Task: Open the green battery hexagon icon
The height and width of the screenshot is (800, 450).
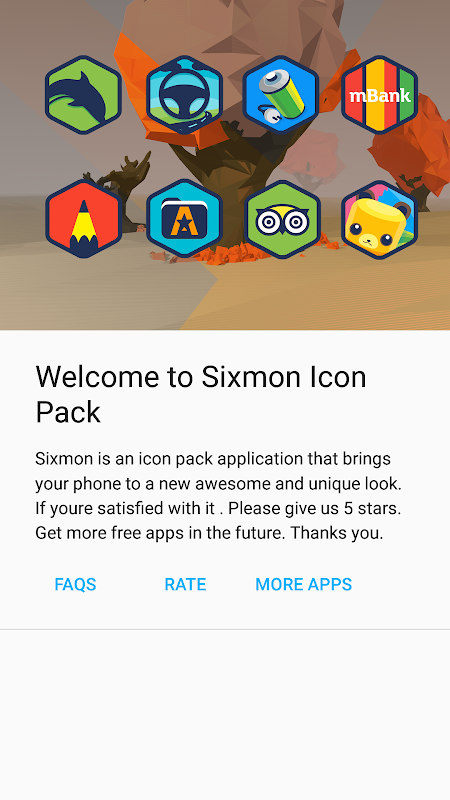Action: point(281,95)
